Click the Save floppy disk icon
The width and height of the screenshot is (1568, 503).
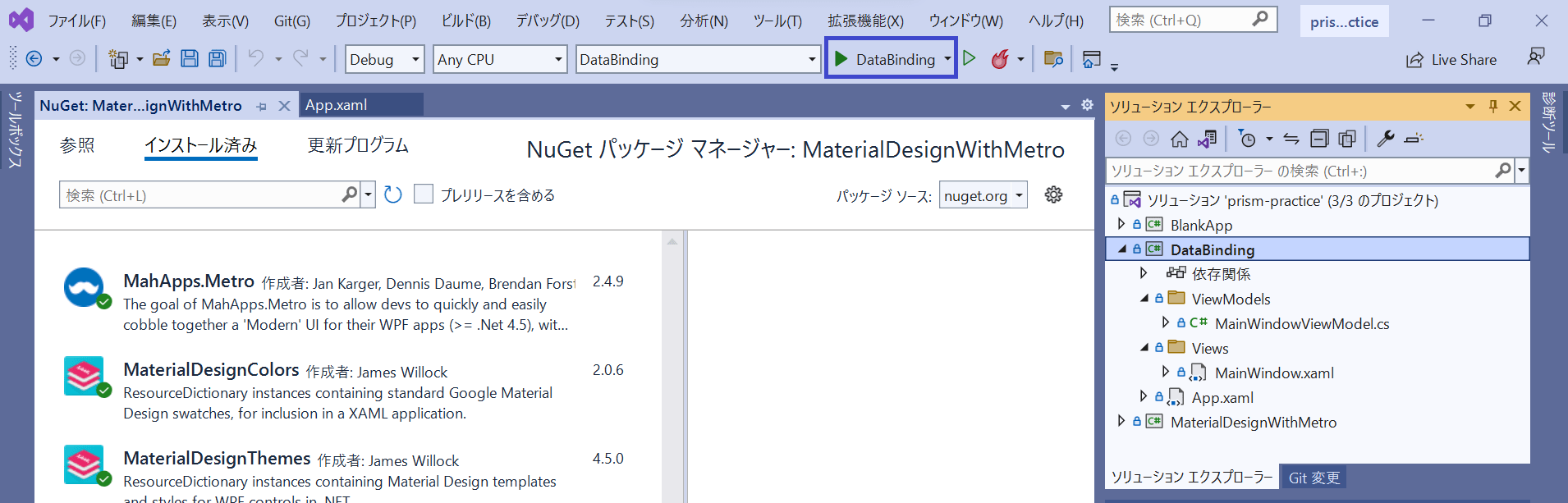click(190, 58)
